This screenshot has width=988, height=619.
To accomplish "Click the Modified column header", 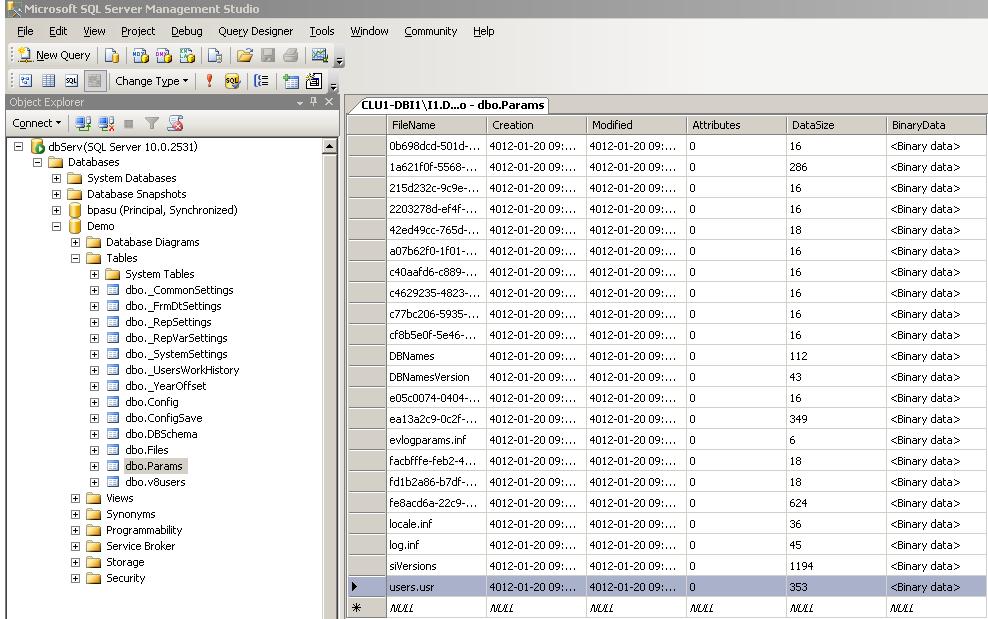I will click(x=636, y=125).
